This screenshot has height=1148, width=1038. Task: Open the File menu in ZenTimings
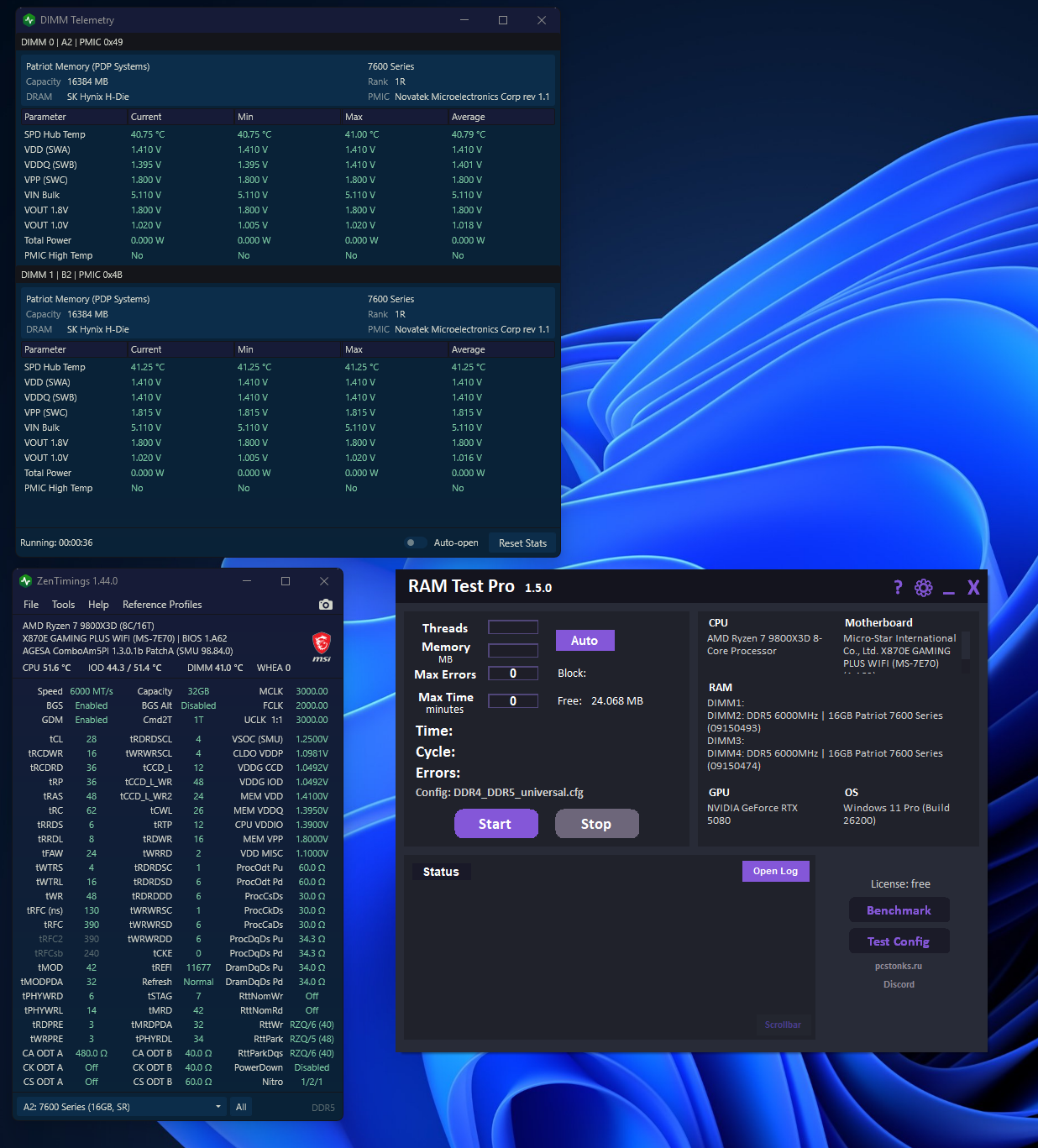pyautogui.click(x=31, y=605)
